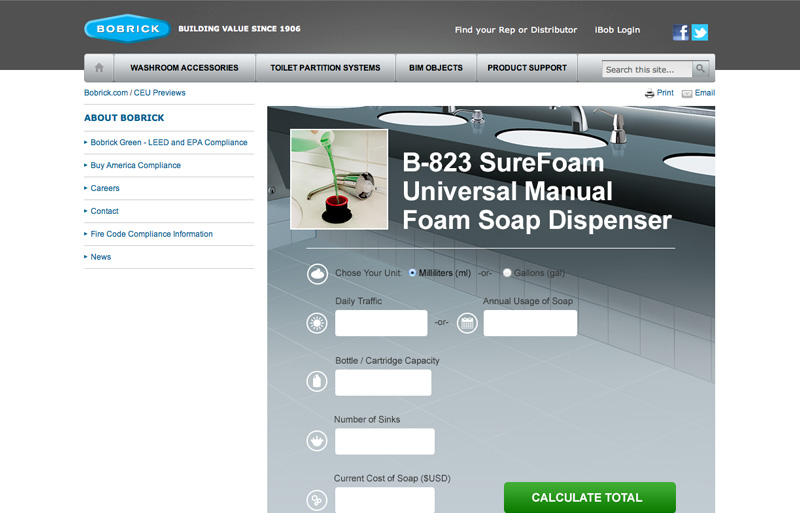Click the Bottle Capacity bottle icon
The height and width of the screenshot is (513, 800).
pyautogui.click(x=317, y=381)
